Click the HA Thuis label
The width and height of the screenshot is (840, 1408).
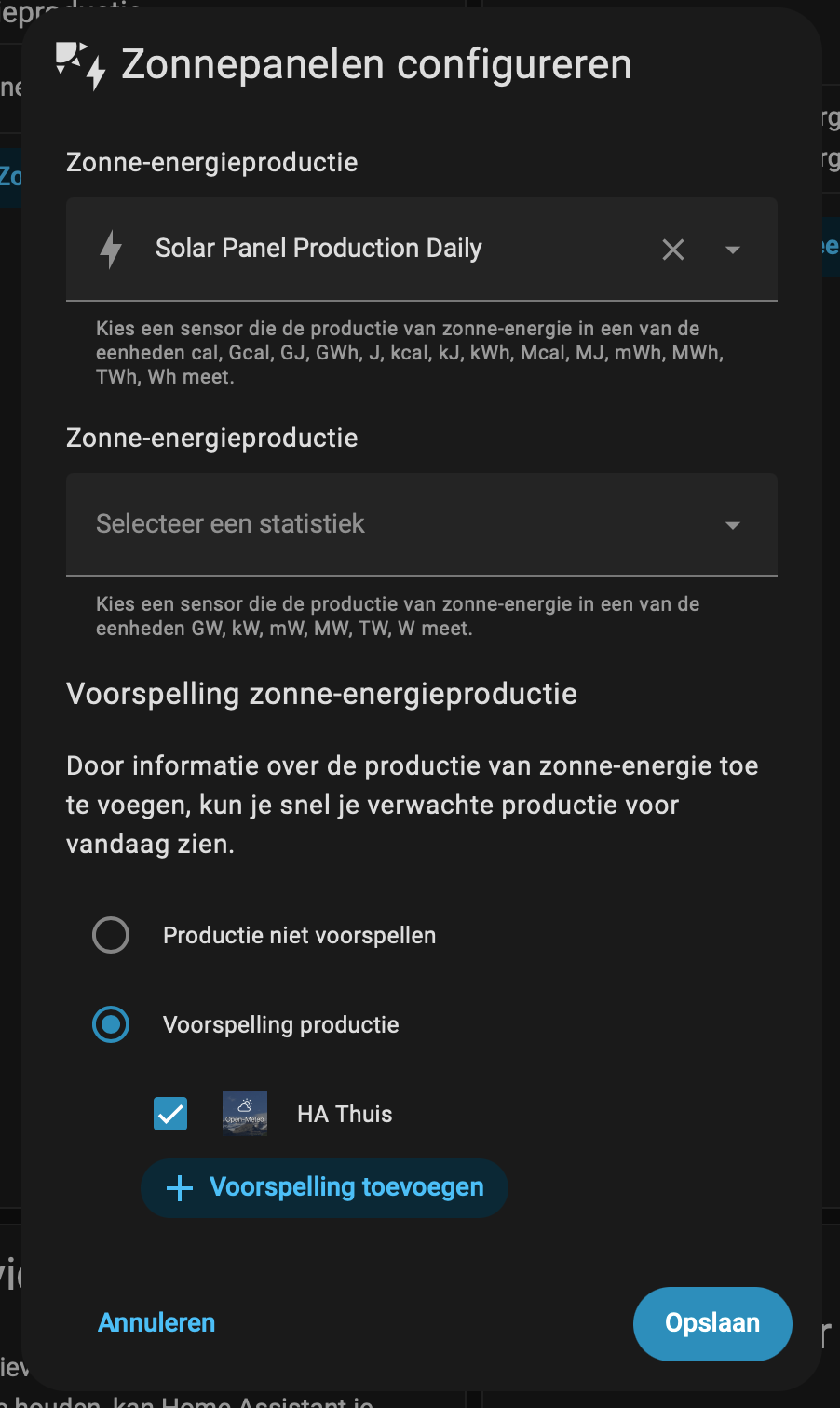[345, 1114]
